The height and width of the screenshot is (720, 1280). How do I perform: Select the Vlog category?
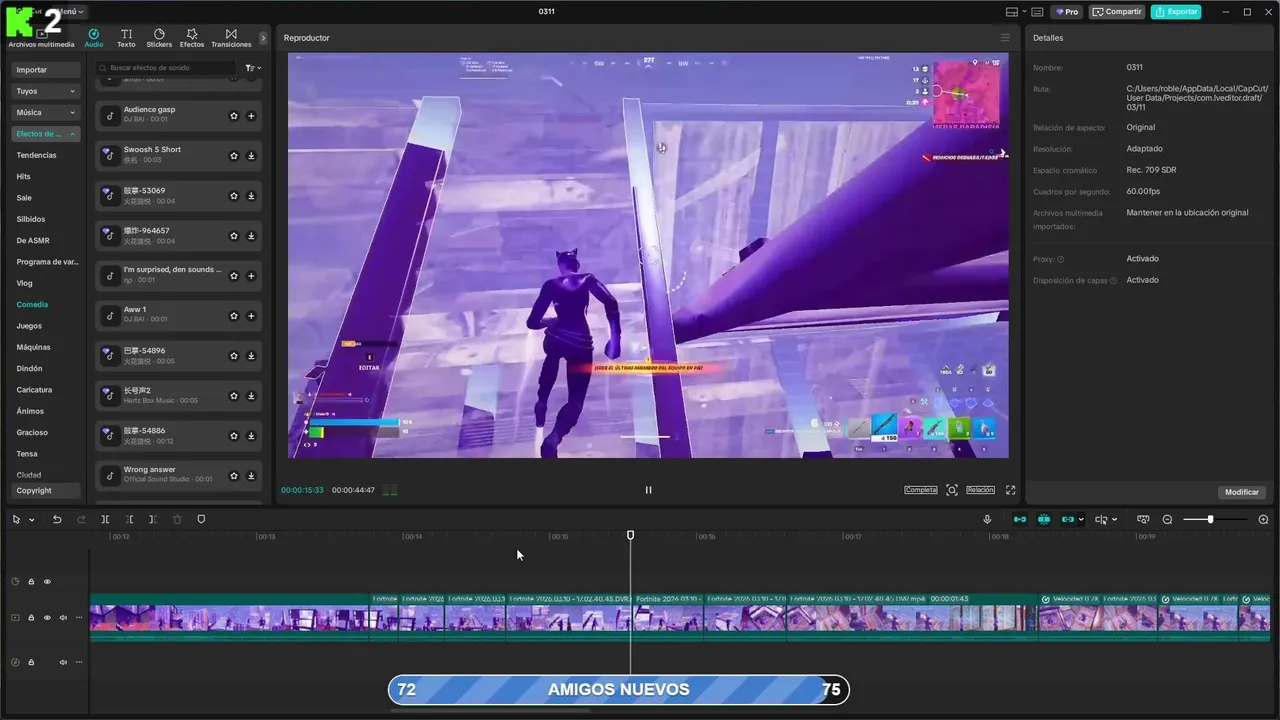tap(25, 283)
